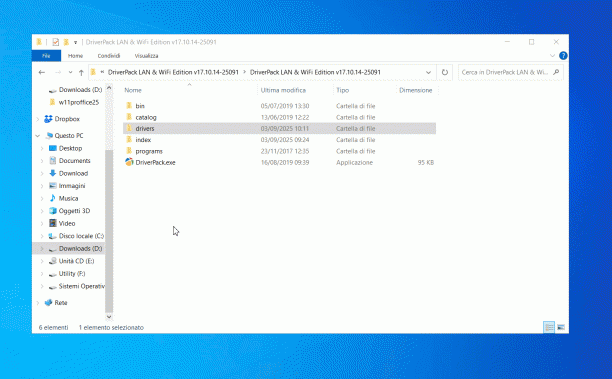The height and width of the screenshot is (379, 612).
Task: Open Musica in the navigation pane
Action: [68, 198]
